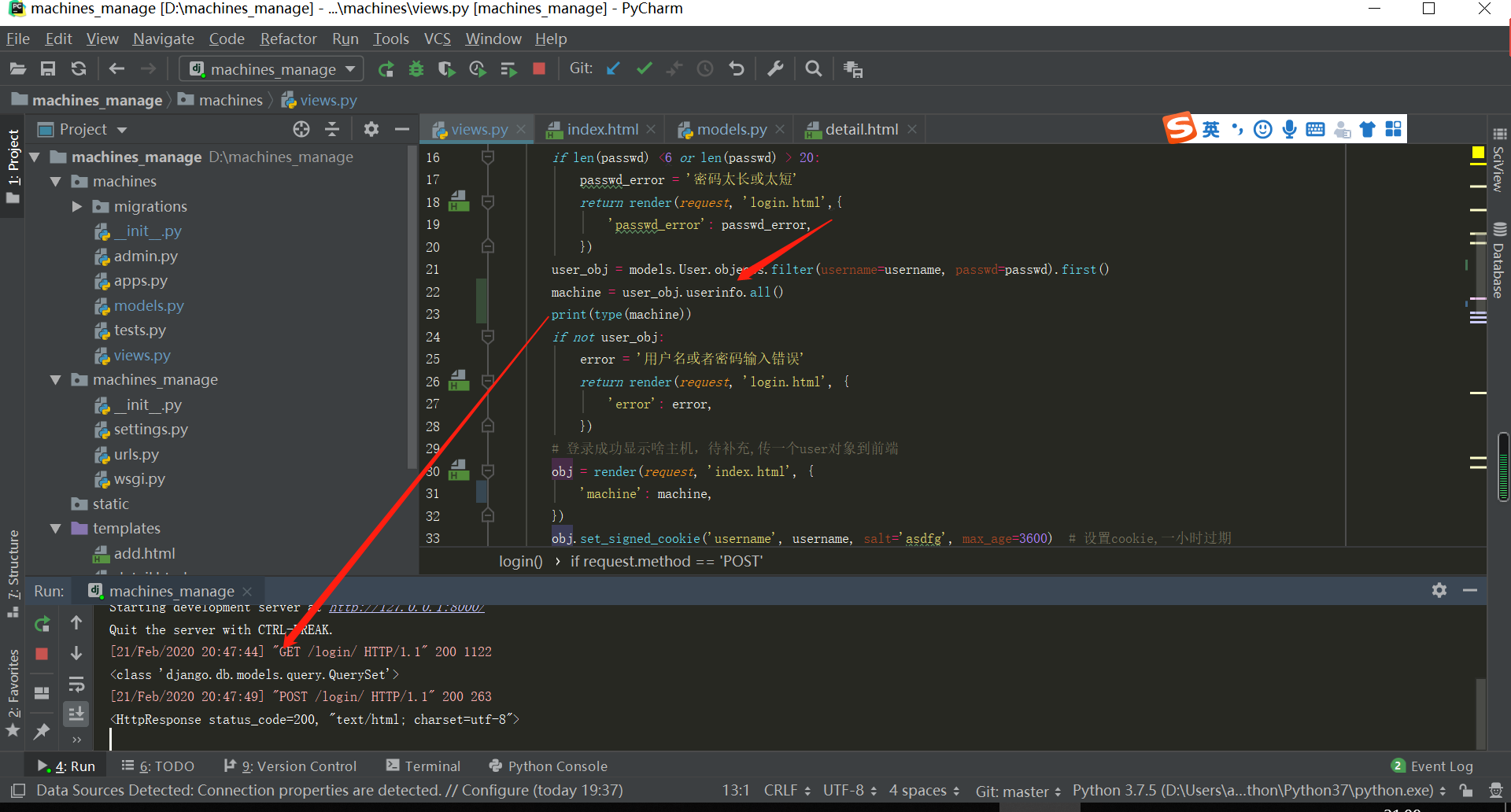The width and height of the screenshot is (1511, 812).
Task: Collapse the templates folder
Action: (56, 529)
